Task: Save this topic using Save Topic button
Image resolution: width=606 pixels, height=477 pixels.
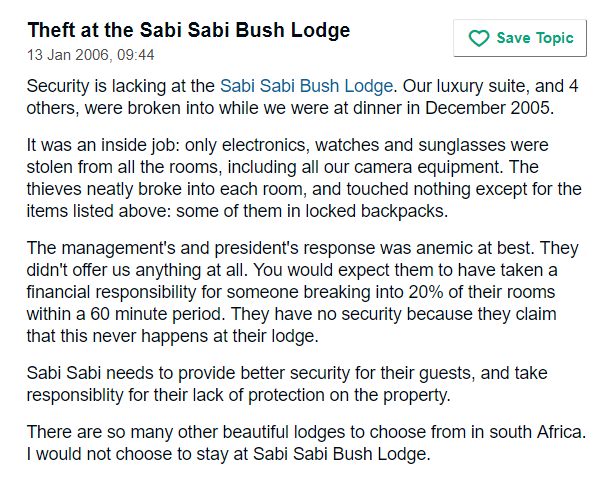Action: pyautogui.click(x=520, y=38)
